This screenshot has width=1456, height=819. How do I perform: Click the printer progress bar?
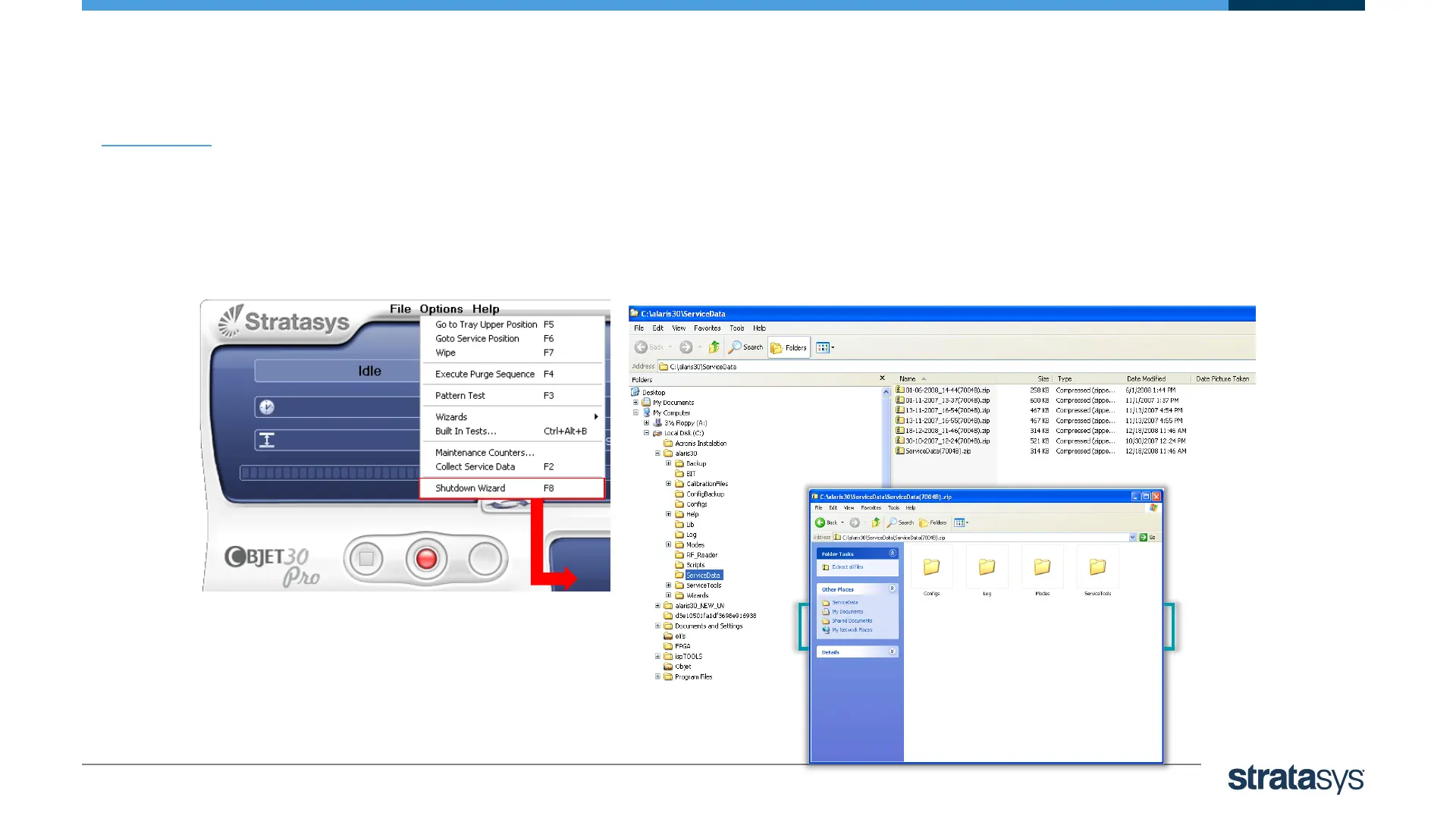(x=330, y=473)
